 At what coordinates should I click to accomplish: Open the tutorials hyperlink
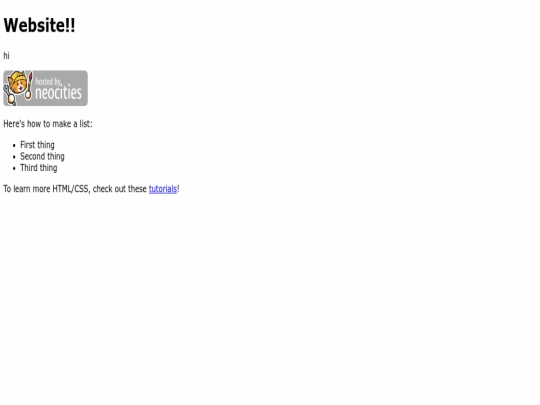163,189
